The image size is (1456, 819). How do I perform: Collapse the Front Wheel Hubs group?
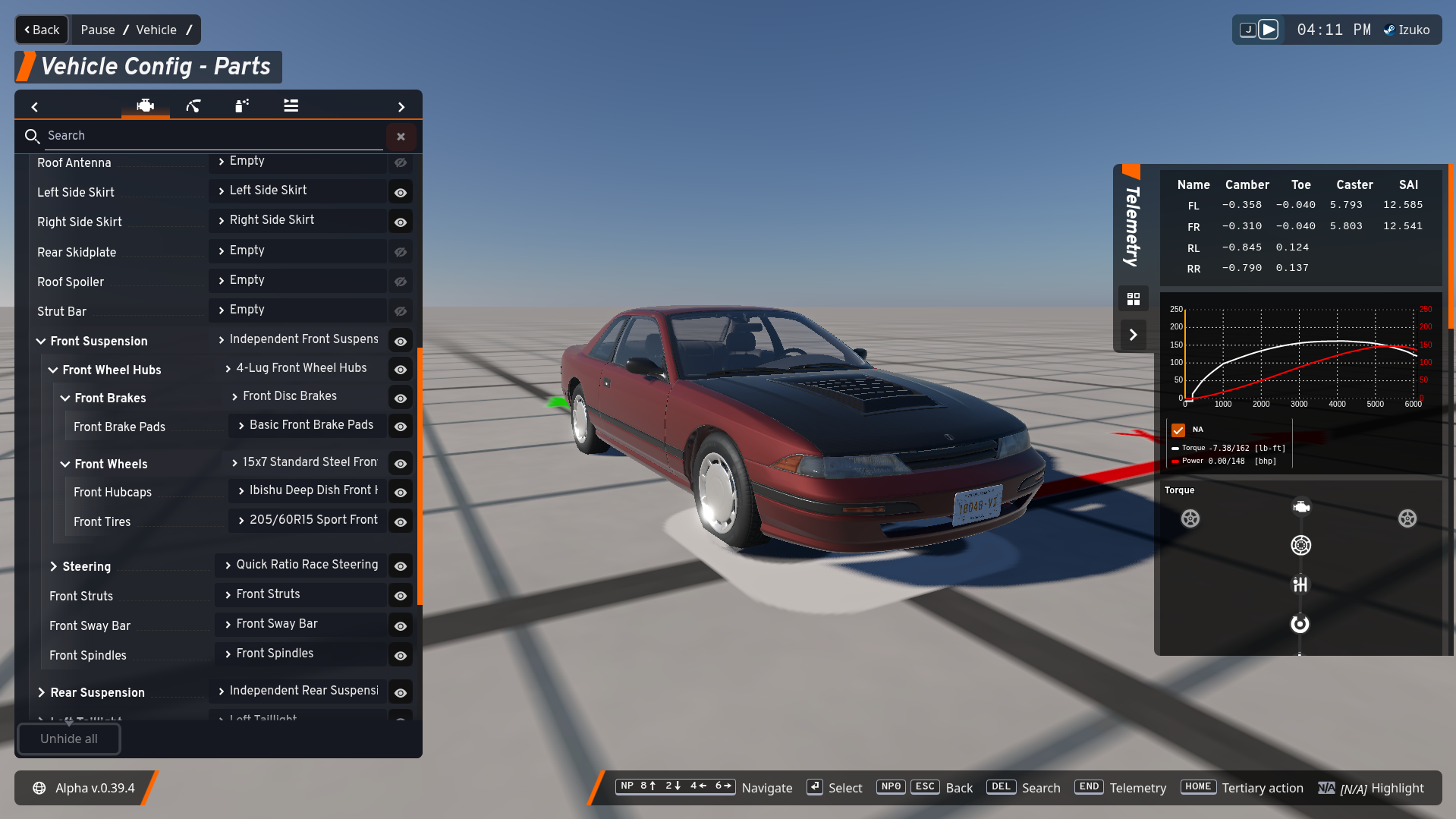(x=53, y=370)
